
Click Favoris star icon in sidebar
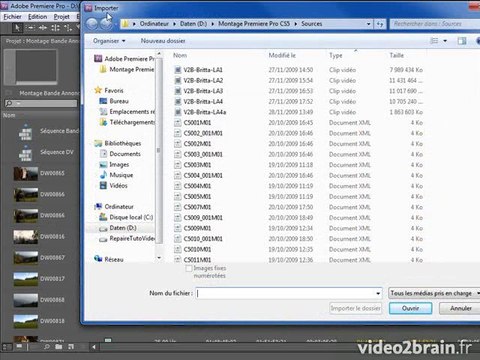click(98, 90)
